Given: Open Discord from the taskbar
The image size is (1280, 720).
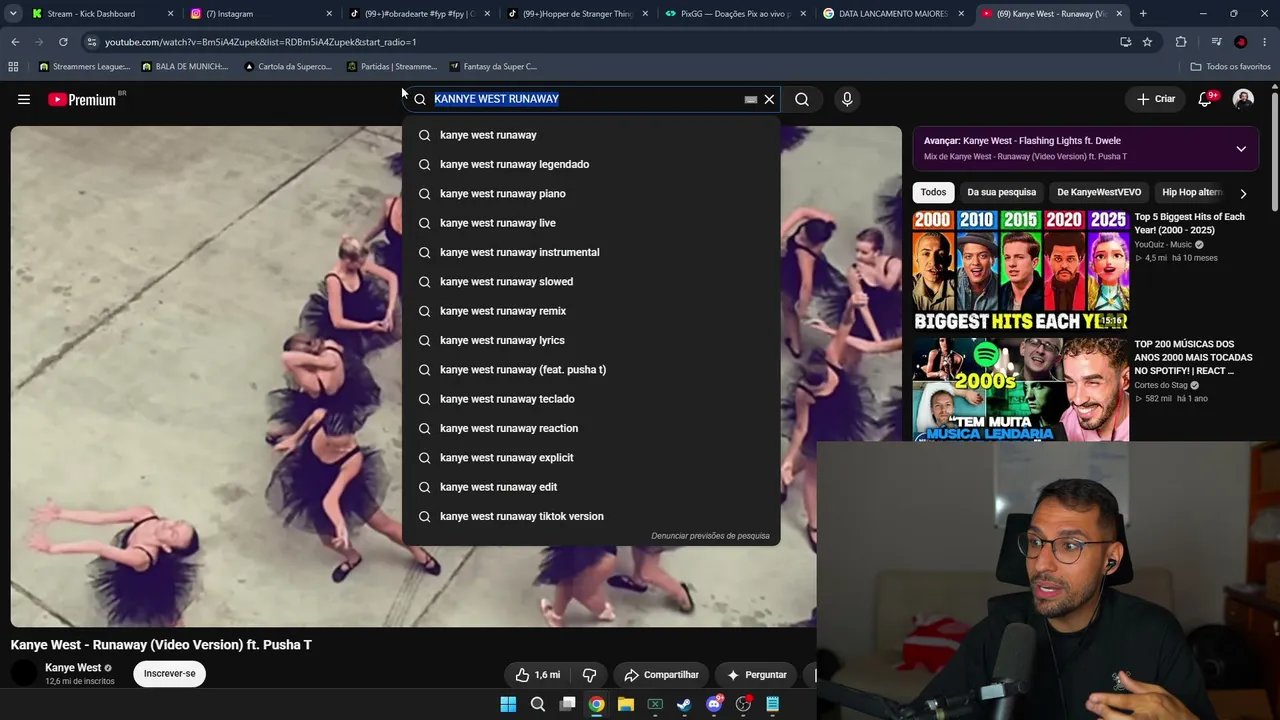Looking at the screenshot, I should point(714,704).
